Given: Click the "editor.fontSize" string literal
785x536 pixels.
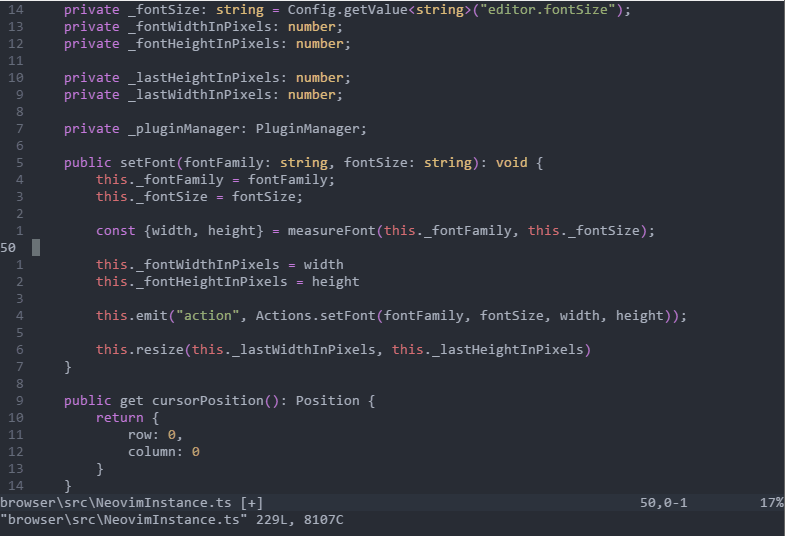Looking at the screenshot, I should (x=548, y=10).
